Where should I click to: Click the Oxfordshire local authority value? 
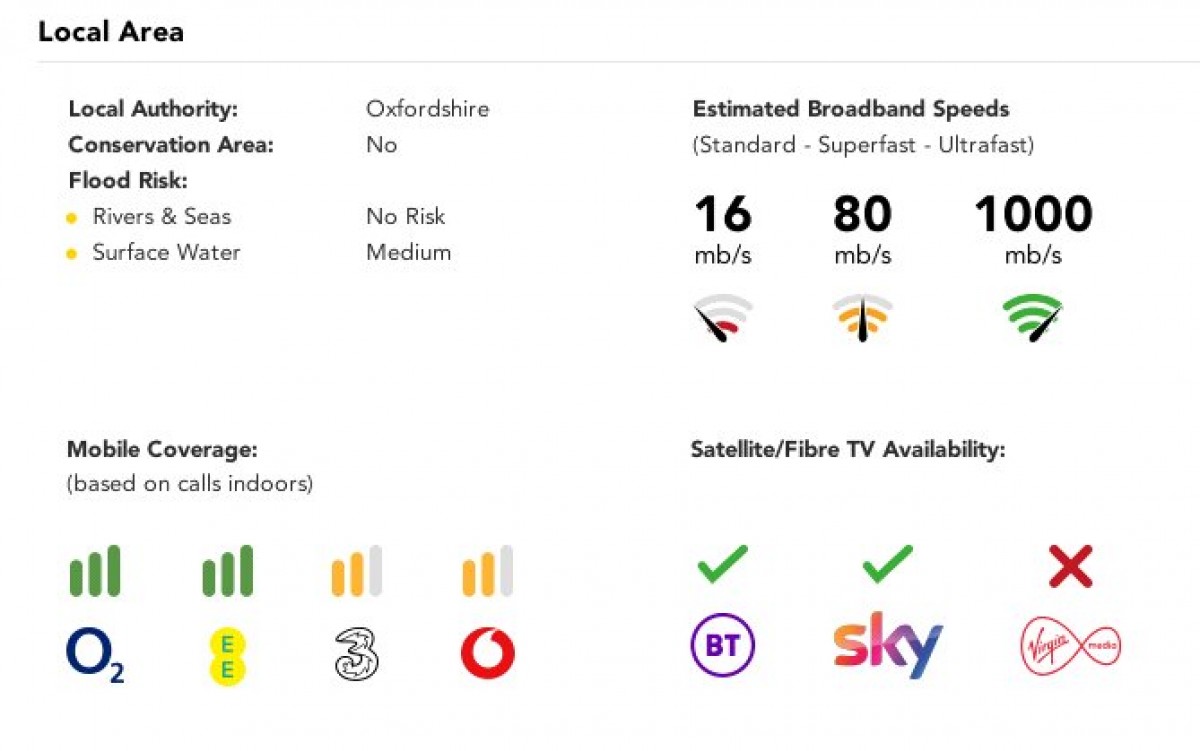[428, 108]
